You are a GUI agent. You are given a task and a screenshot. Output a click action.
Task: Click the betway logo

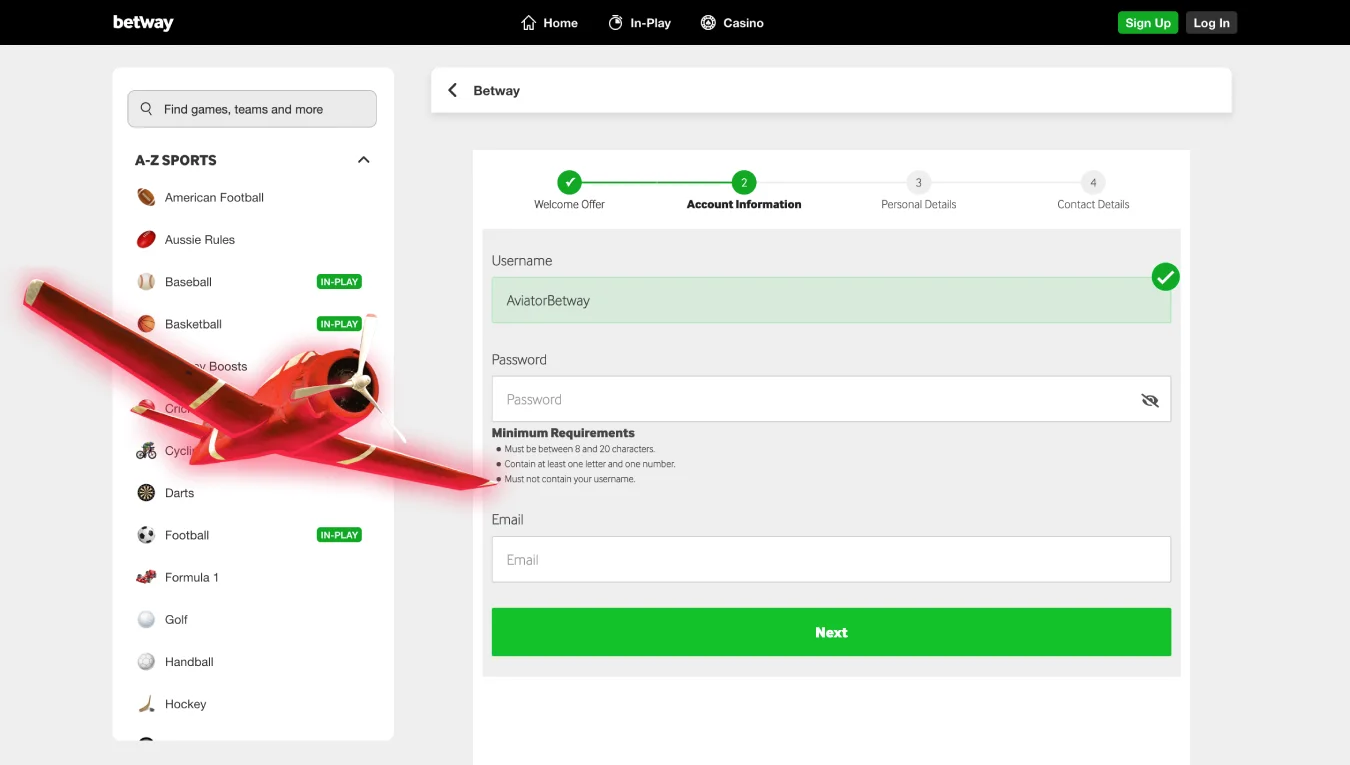coord(143,23)
